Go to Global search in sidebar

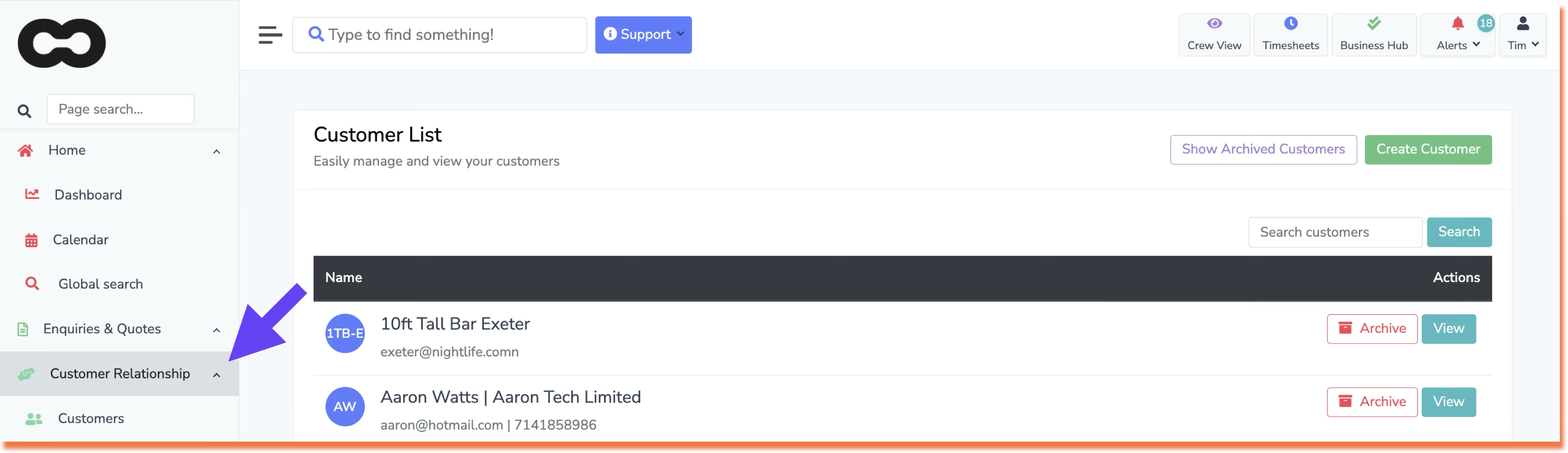click(100, 284)
